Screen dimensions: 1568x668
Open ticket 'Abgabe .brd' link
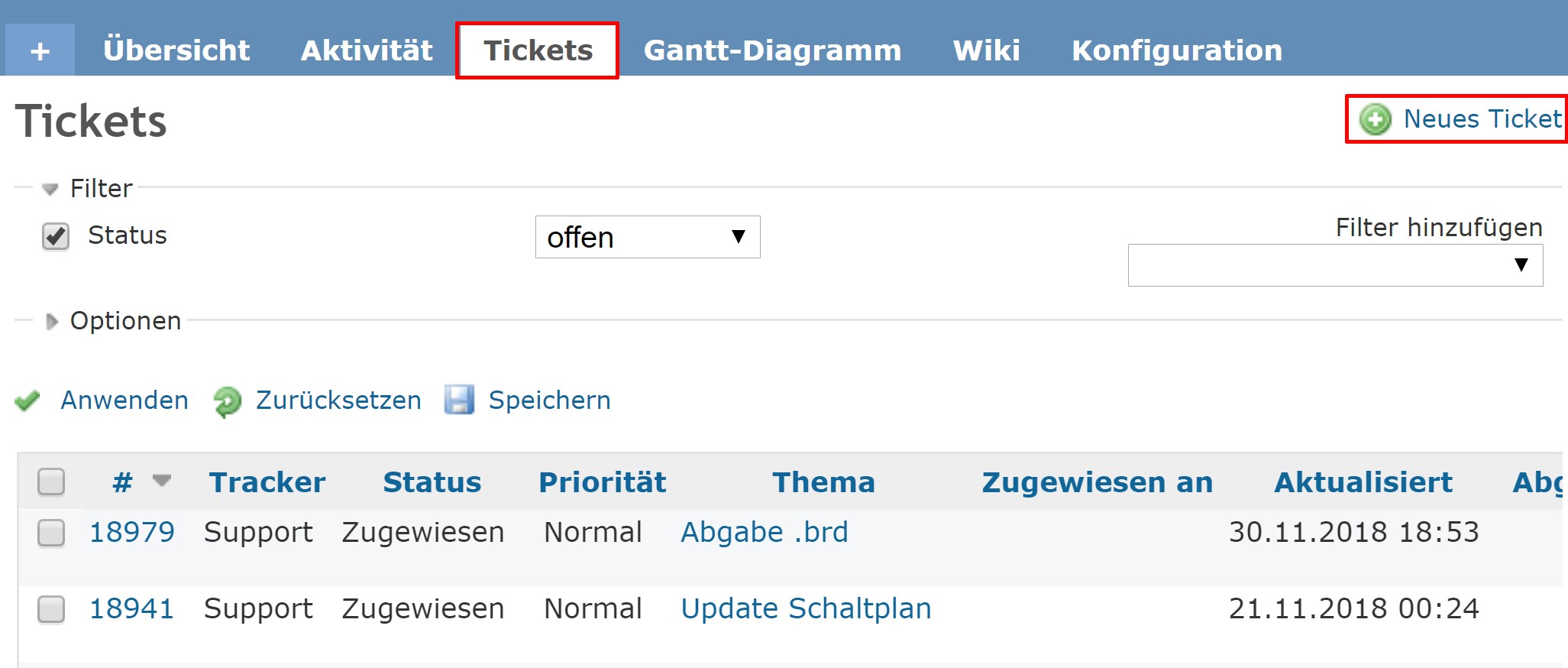click(764, 532)
